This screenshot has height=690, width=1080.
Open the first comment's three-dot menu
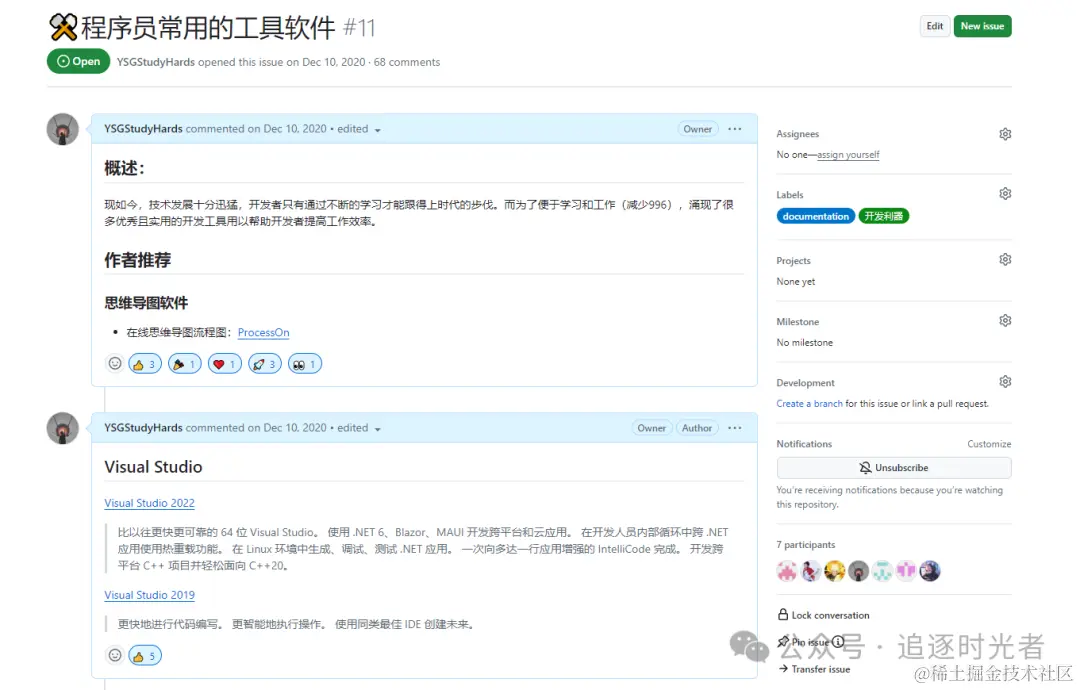point(735,129)
